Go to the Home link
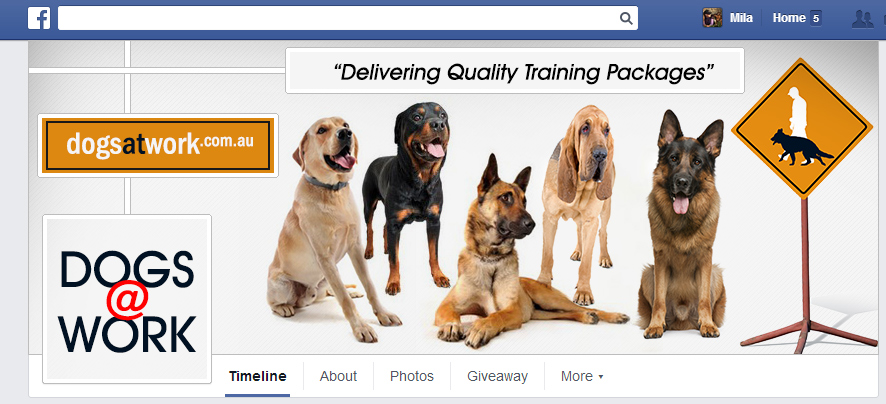 [x=789, y=18]
